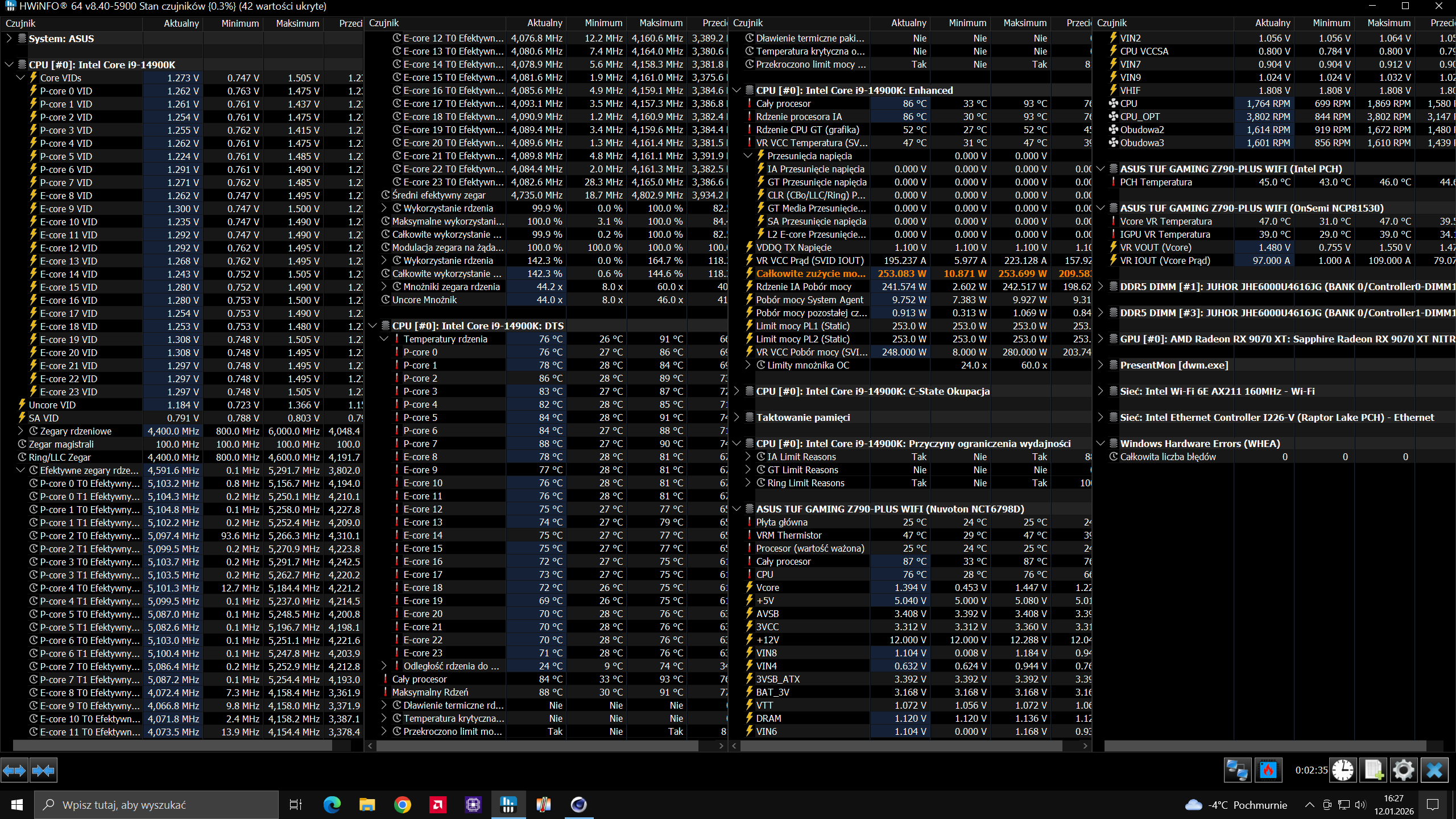1456x819 pixels.
Task: Click the second panel horizontal scrollbar
Action: coord(537,746)
